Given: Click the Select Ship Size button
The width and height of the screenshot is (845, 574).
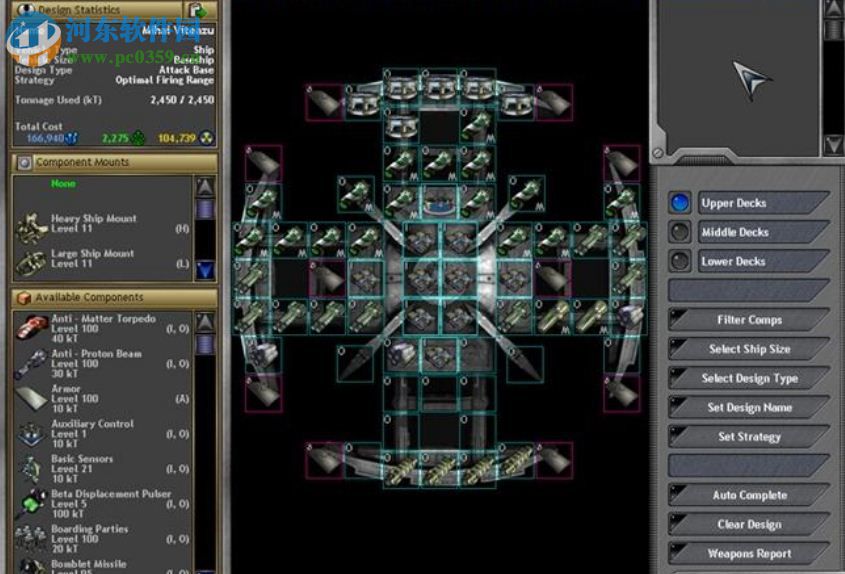Looking at the screenshot, I should [x=749, y=349].
